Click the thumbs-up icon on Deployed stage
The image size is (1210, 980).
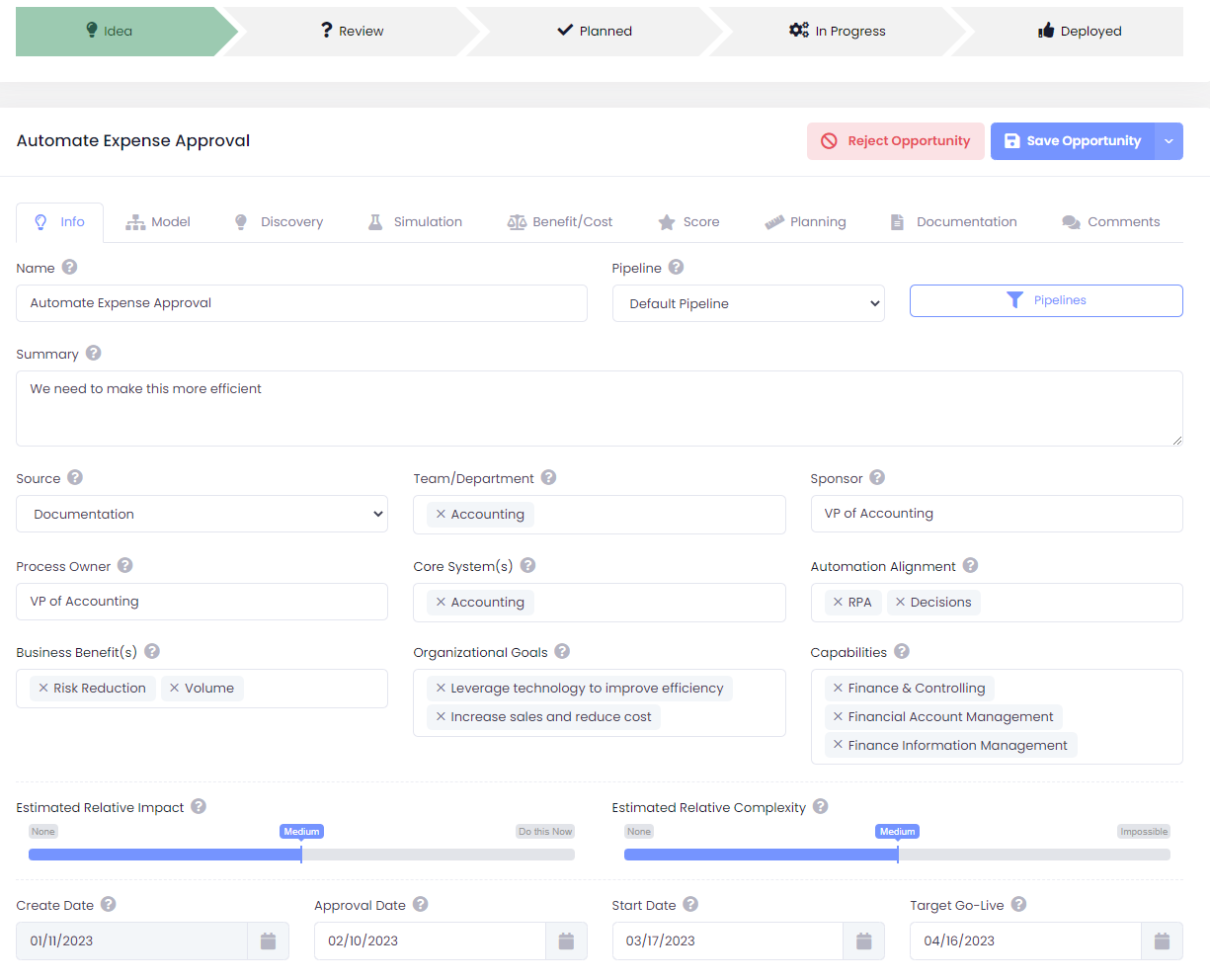point(1045,31)
